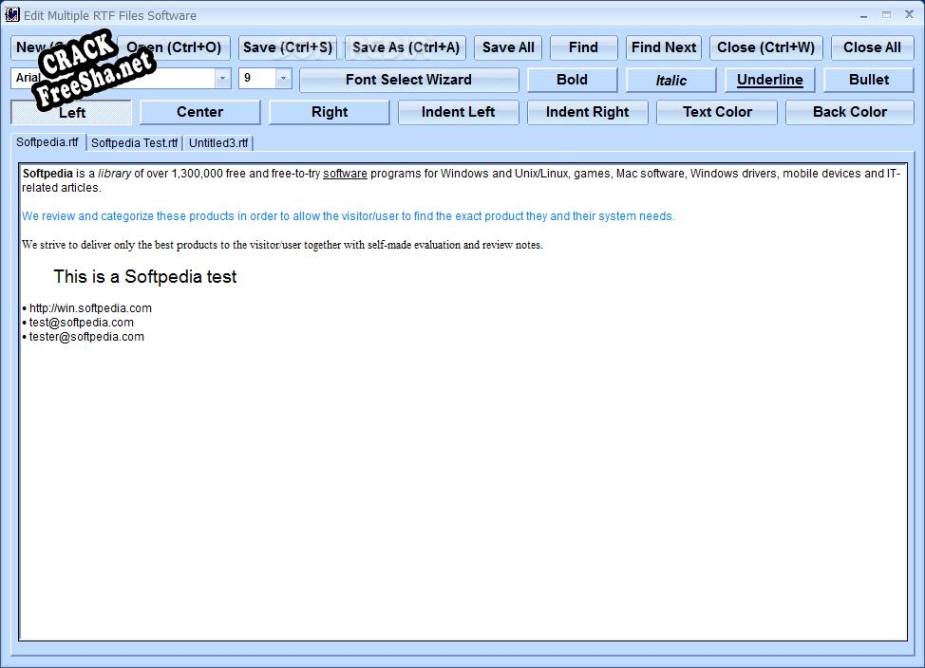Apply Bullet list formatting
Image resolution: width=925 pixels, height=668 pixels.
868,80
